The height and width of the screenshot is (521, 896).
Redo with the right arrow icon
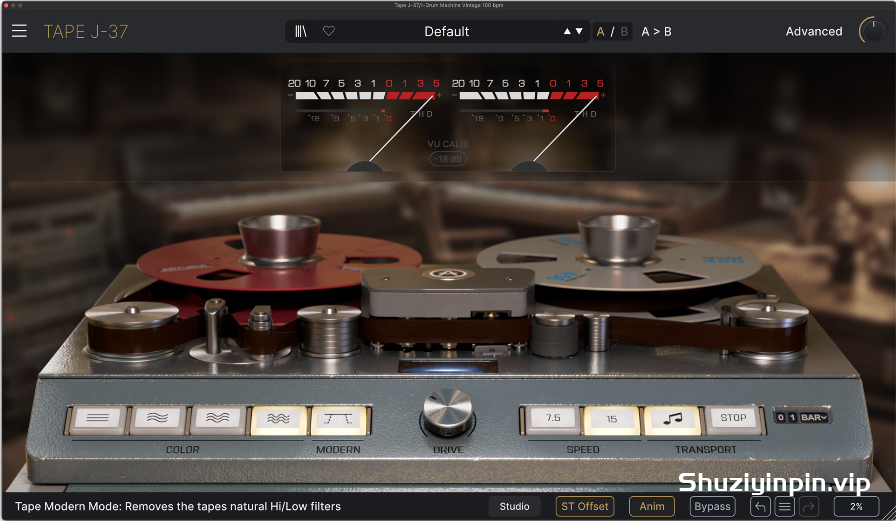point(809,506)
